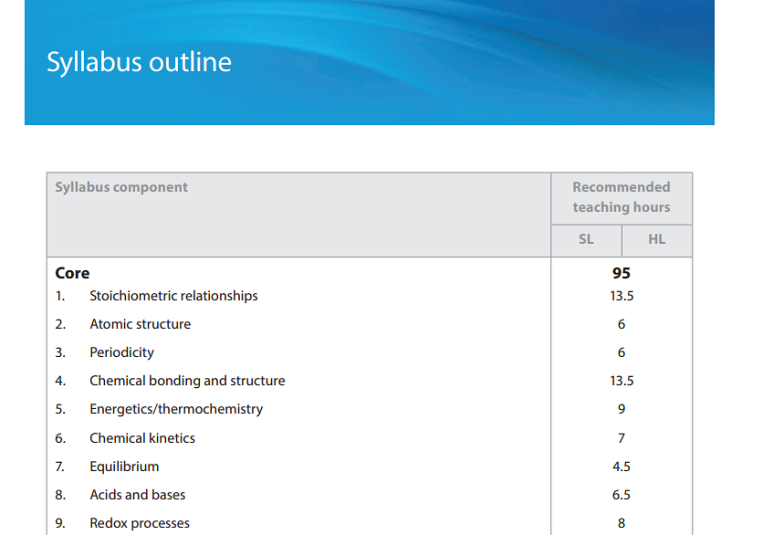Click the hours value "8" for Redox processes
The height and width of the screenshot is (535, 773).
(621, 523)
